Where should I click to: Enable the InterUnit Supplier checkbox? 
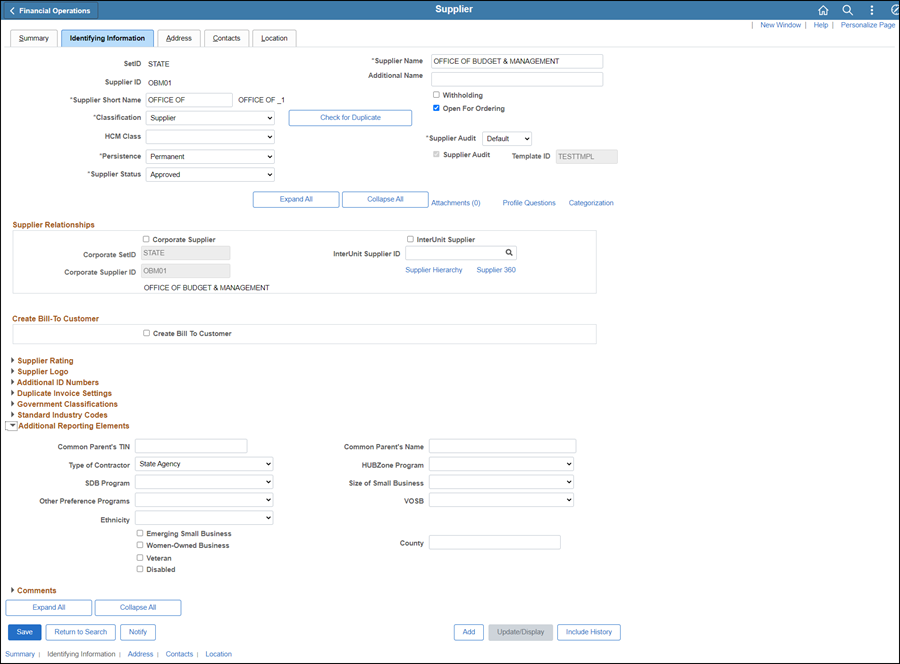[x=410, y=239]
